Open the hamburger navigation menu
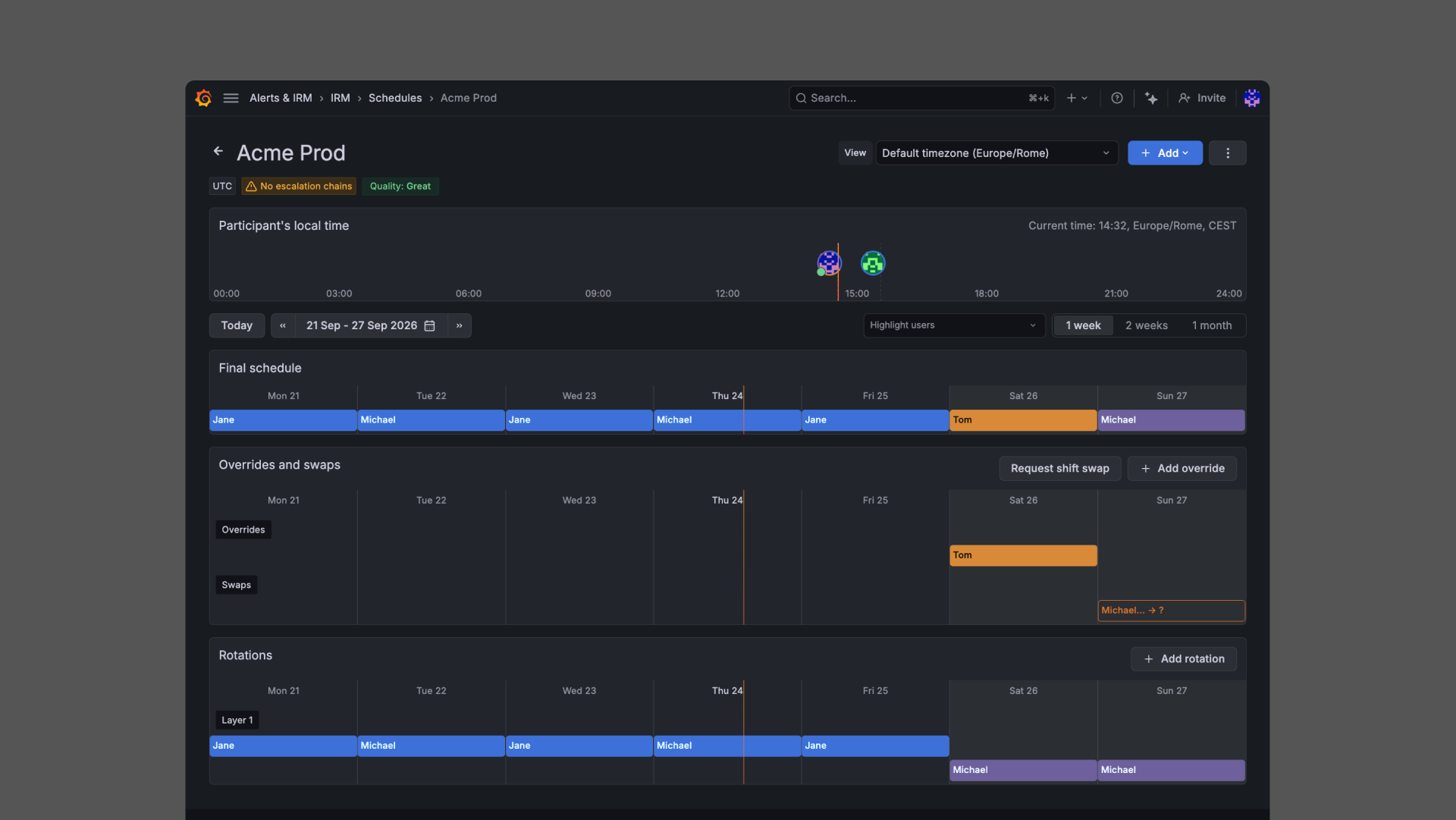Screen dimensions: 1456x820 (231, 98)
